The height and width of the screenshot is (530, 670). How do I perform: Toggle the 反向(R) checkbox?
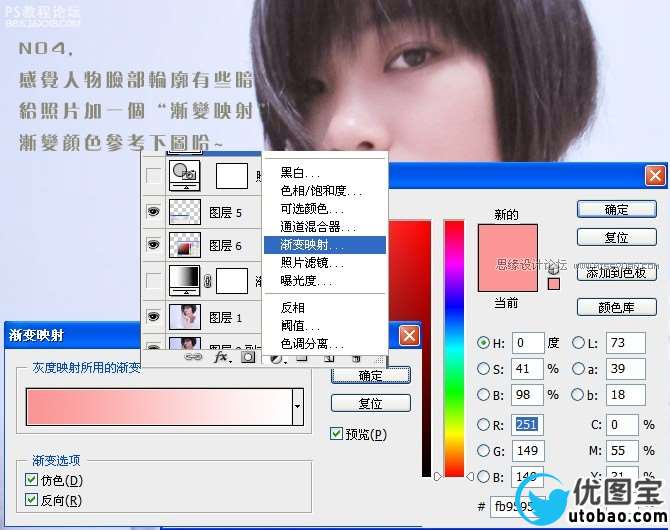[x=31, y=499]
